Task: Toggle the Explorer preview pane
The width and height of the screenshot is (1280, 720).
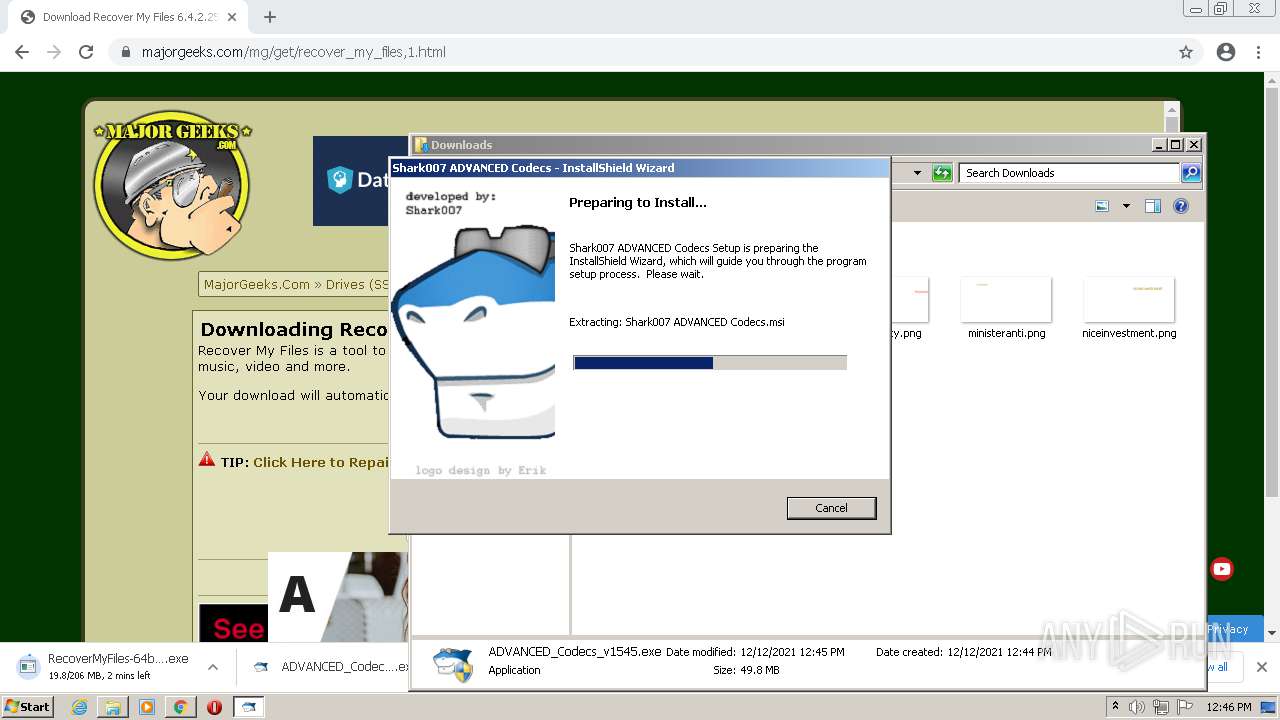Action: (x=1153, y=206)
